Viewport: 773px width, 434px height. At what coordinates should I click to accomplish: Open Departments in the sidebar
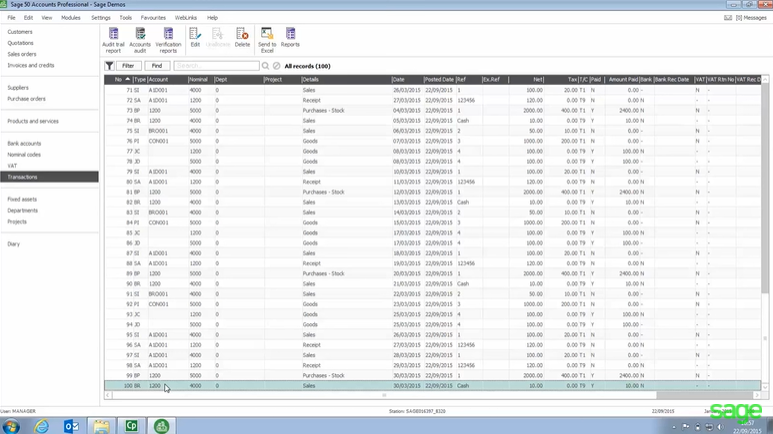click(x=22, y=211)
